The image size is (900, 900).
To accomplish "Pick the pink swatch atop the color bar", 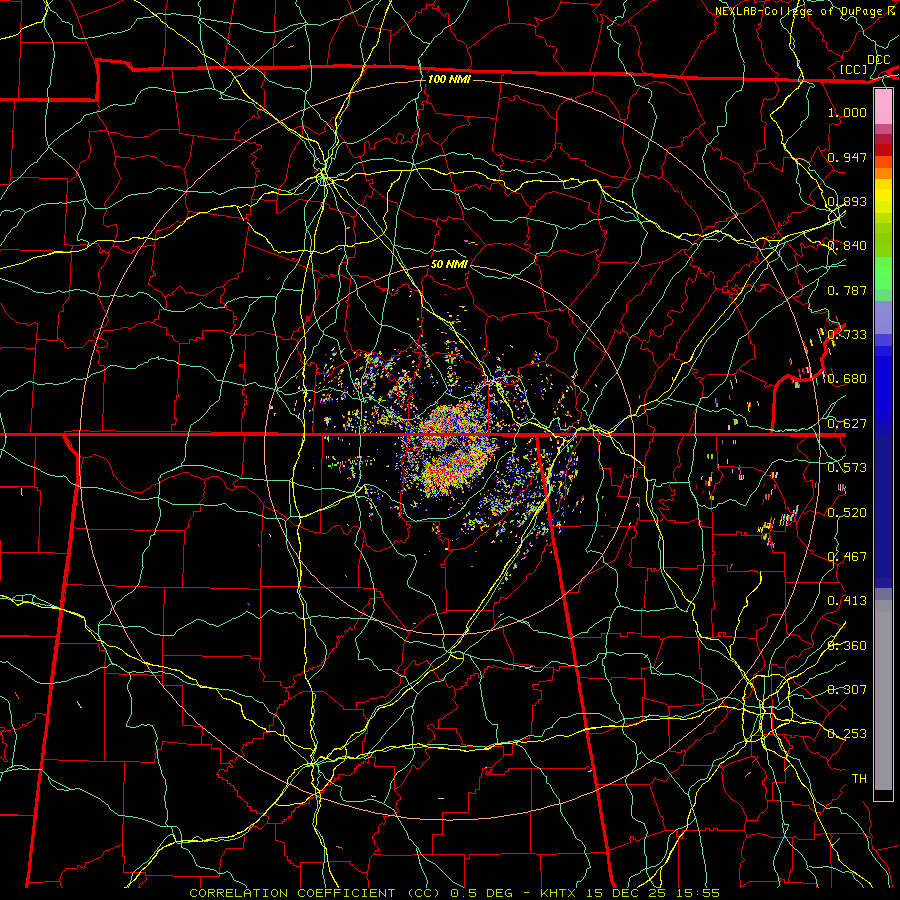I will (x=883, y=106).
